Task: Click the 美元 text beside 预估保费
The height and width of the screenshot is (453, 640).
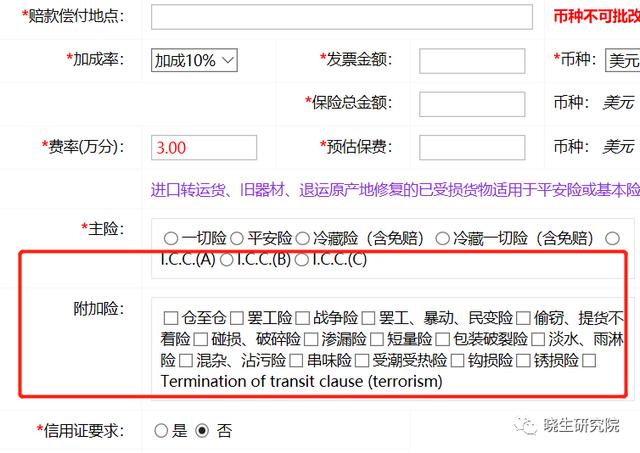Action: tap(618, 146)
